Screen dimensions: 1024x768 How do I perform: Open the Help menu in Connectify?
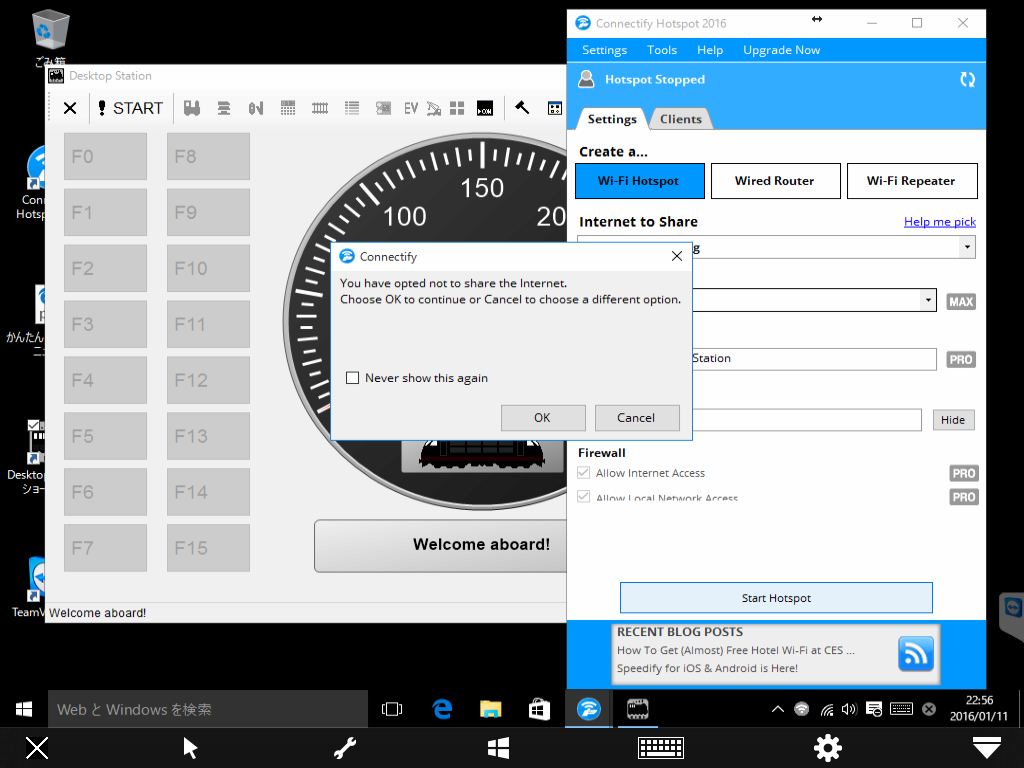[710, 50]
